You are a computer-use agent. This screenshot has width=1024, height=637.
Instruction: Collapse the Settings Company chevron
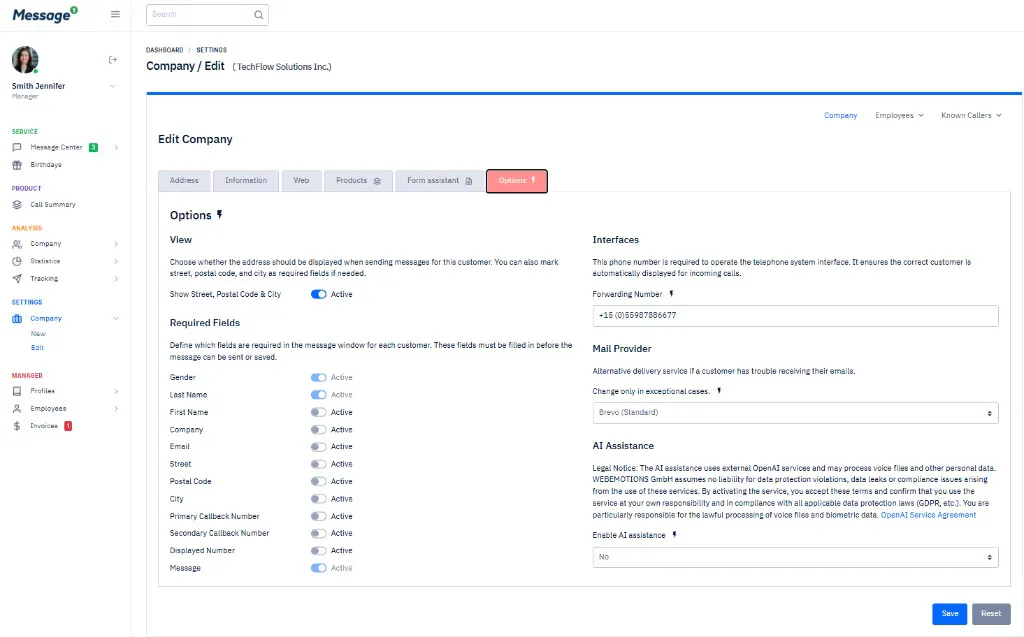tap(116, 319)
